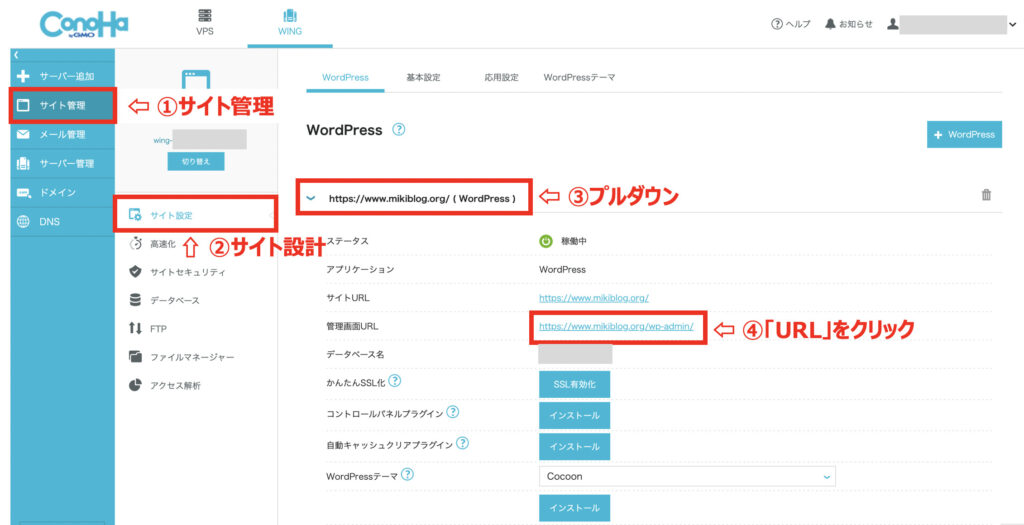Click the ConoHa logo
The height and width of the screenshot is (525, 1024).
tap(84, 24)
